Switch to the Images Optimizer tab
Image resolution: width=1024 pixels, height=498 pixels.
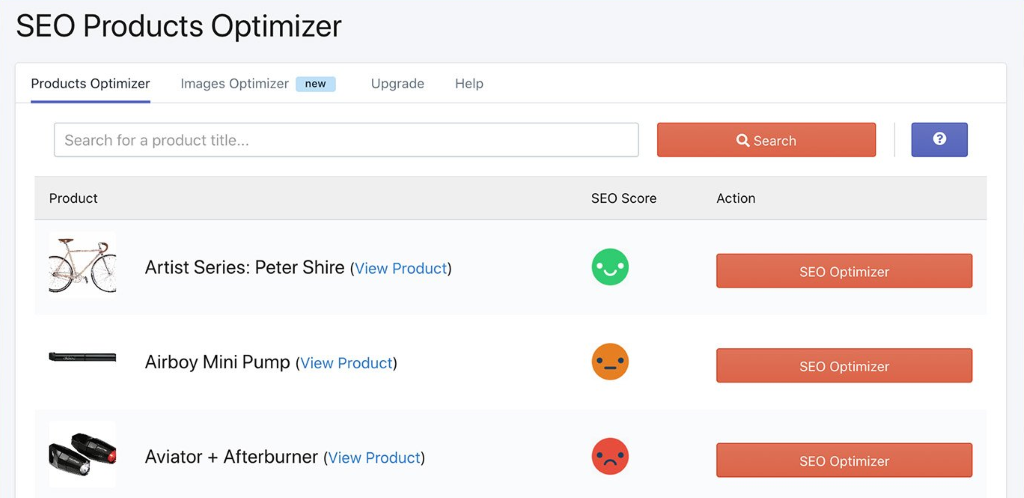point(234,84)
